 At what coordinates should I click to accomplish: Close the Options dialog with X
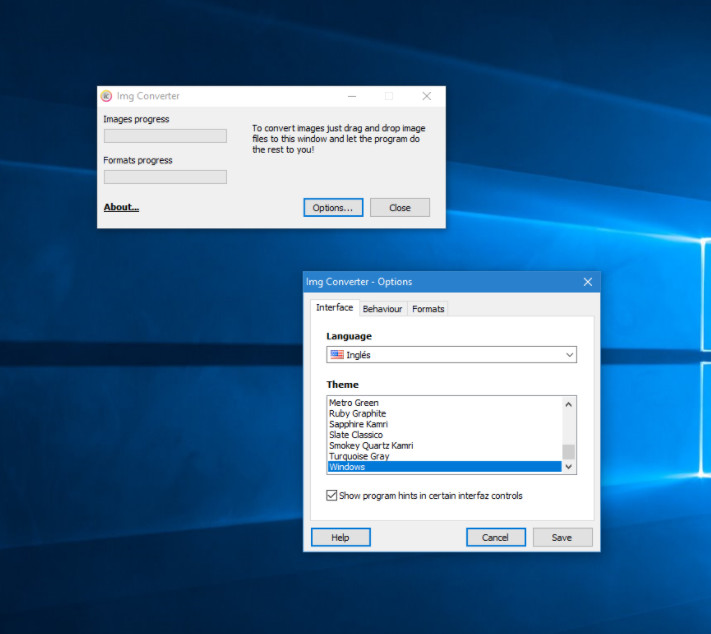pyautogui.click(x=588, y=282)
